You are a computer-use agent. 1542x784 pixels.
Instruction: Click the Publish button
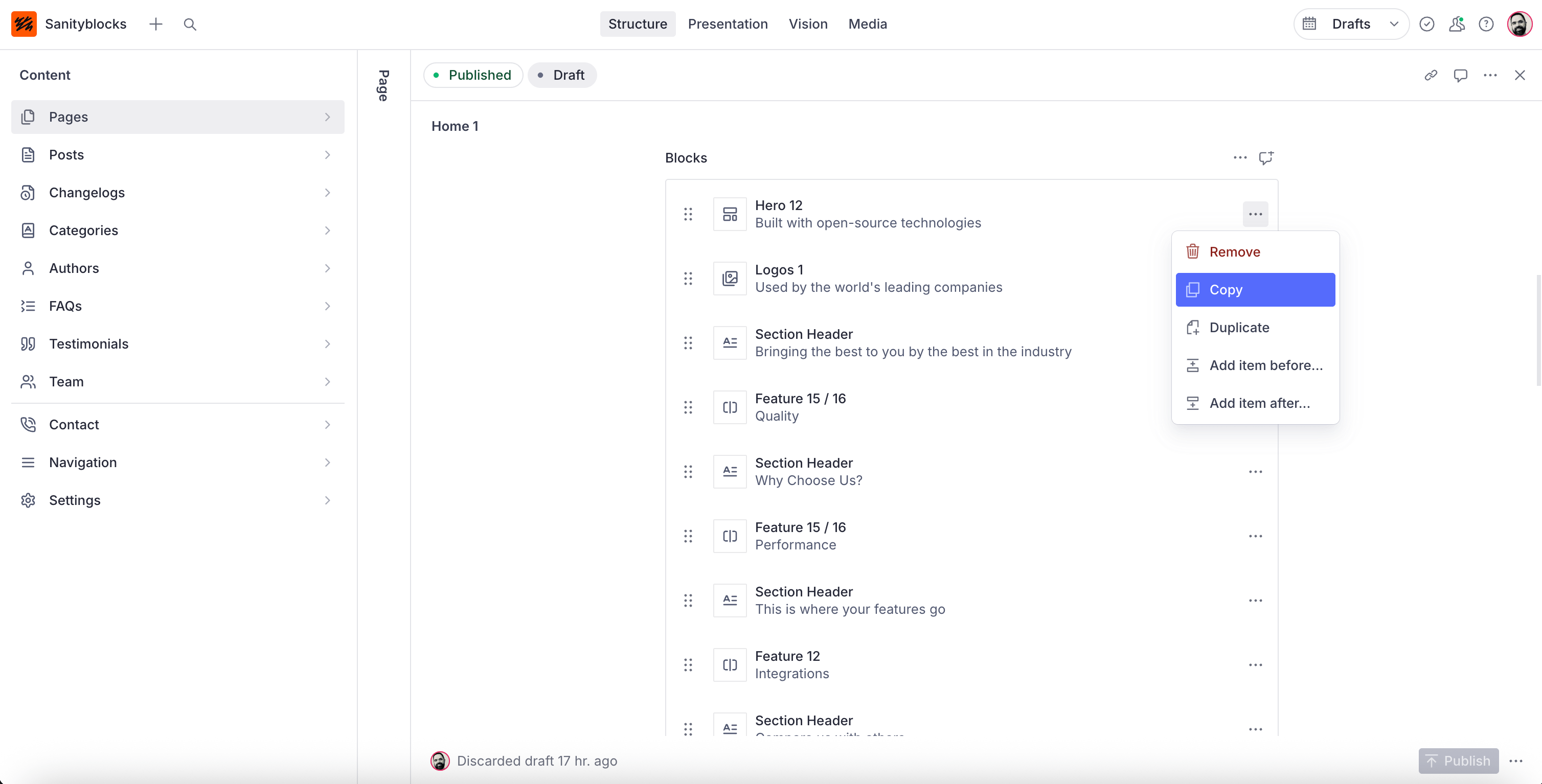click(1458, 760)
